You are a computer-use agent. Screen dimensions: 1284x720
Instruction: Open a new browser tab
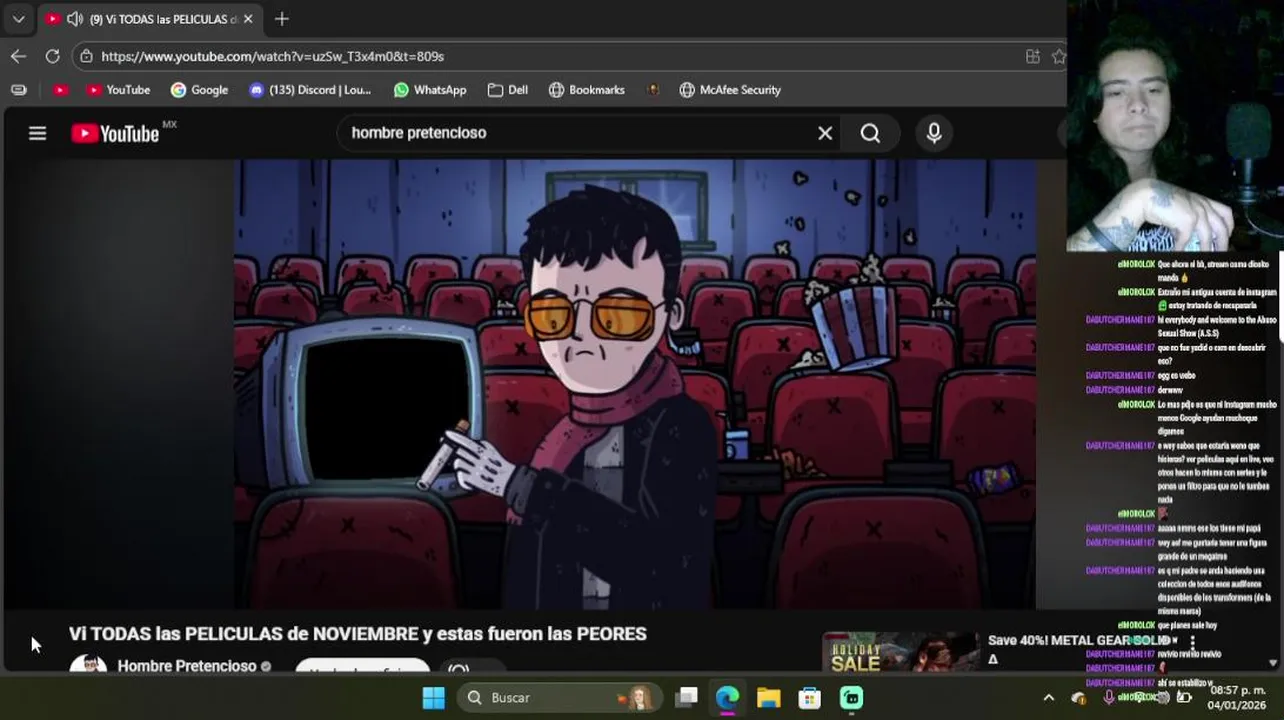(x=282, y=19)
